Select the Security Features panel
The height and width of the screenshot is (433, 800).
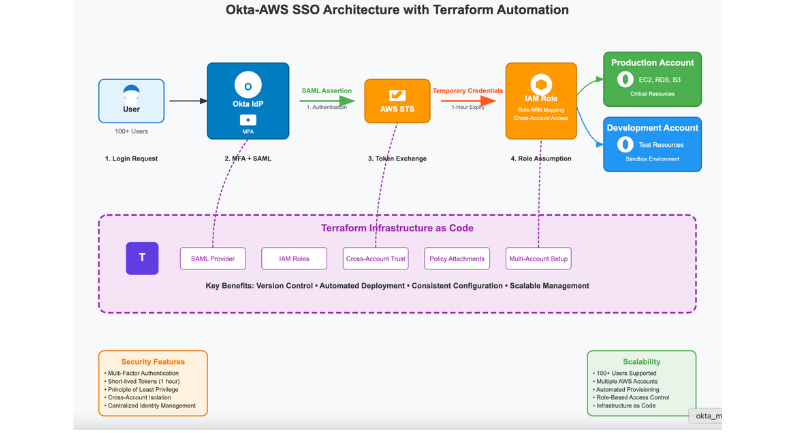tap(152, 382)
